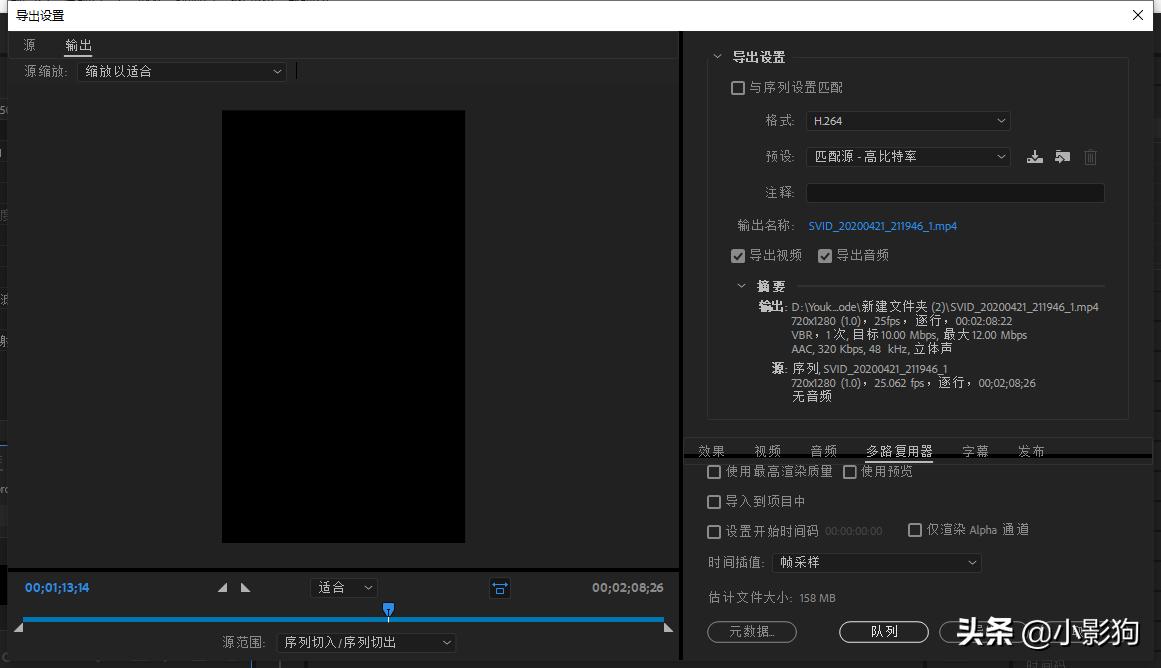Click the duration timecode 00;02;08;26

[627, 587]
